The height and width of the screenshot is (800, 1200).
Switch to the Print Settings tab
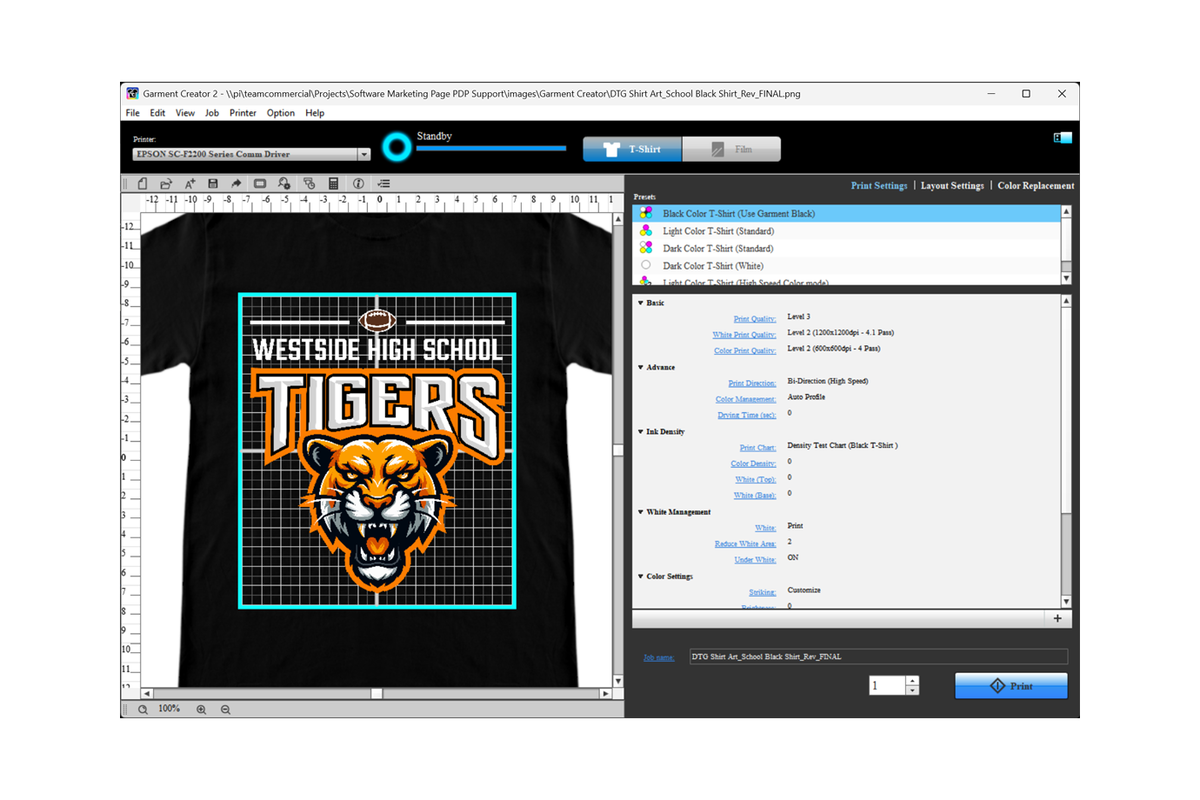coord(879,186)
